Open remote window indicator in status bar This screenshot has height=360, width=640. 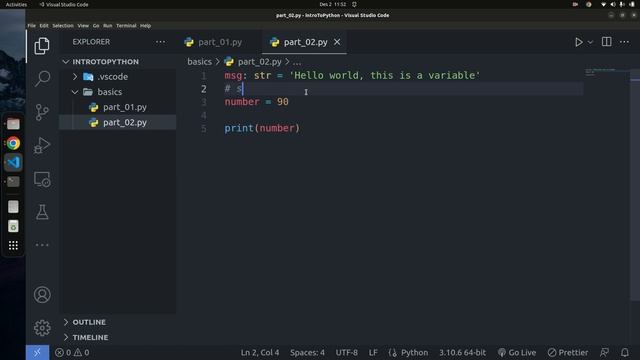[x=38, y=353]
